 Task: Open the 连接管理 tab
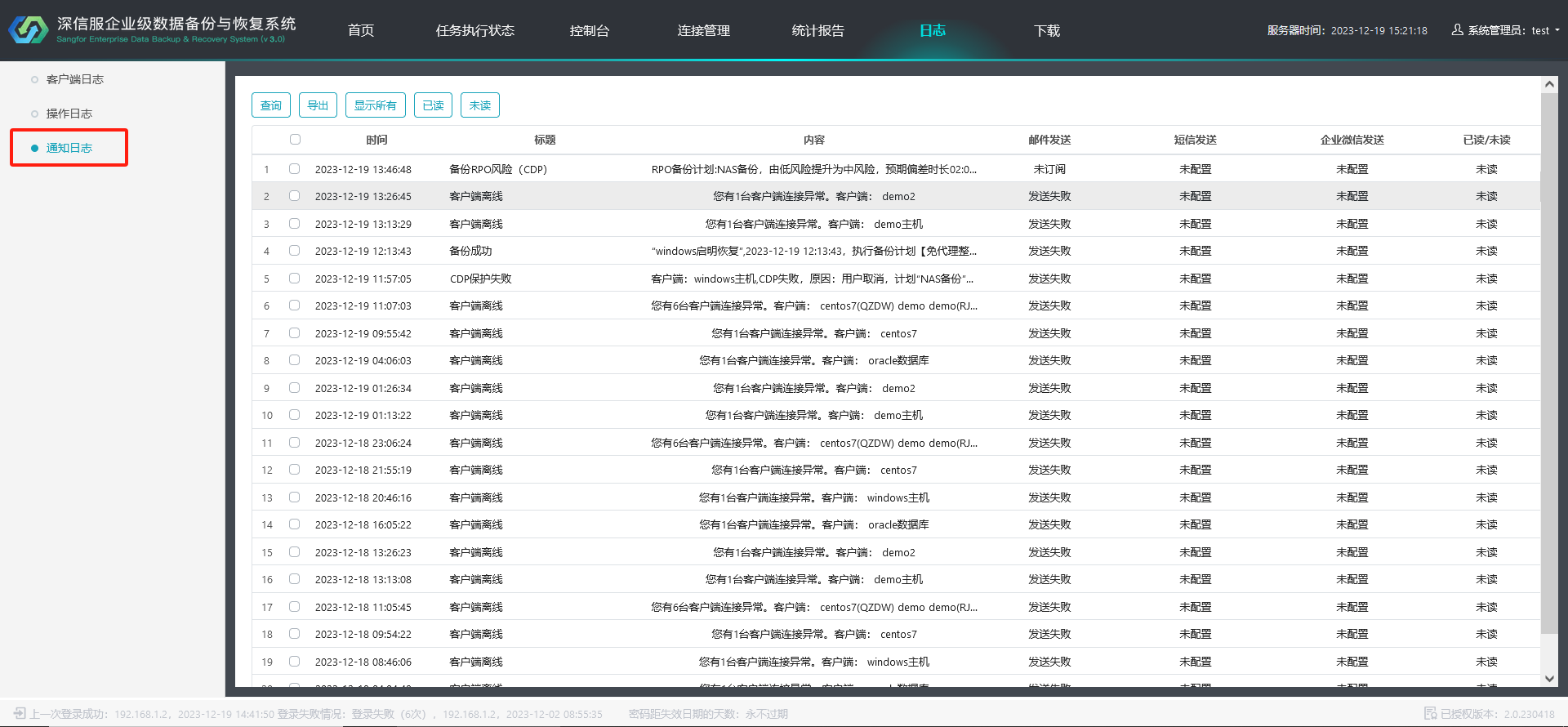click(x=704, y=30)
